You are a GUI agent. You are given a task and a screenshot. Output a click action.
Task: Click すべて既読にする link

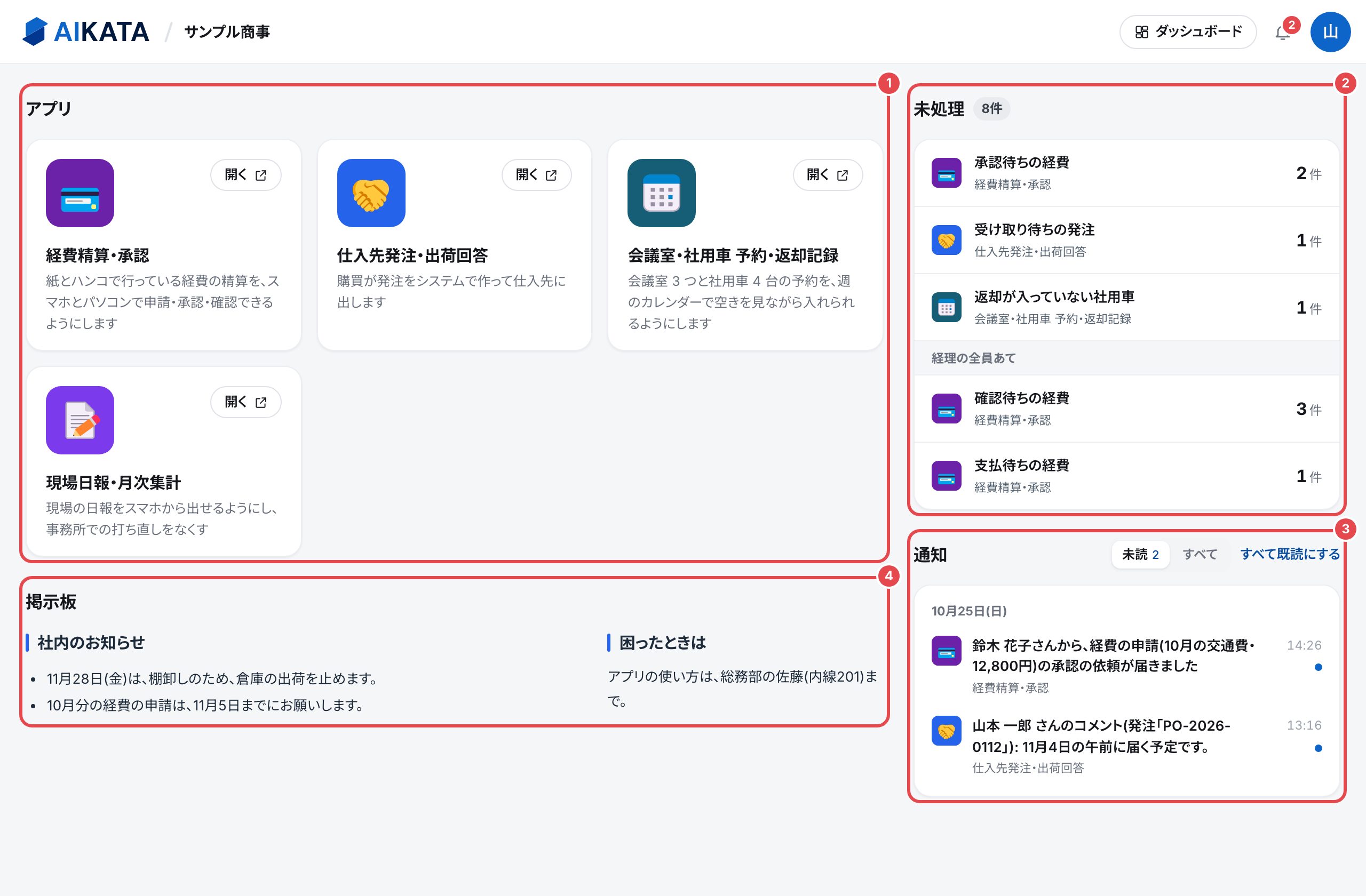1290,554
